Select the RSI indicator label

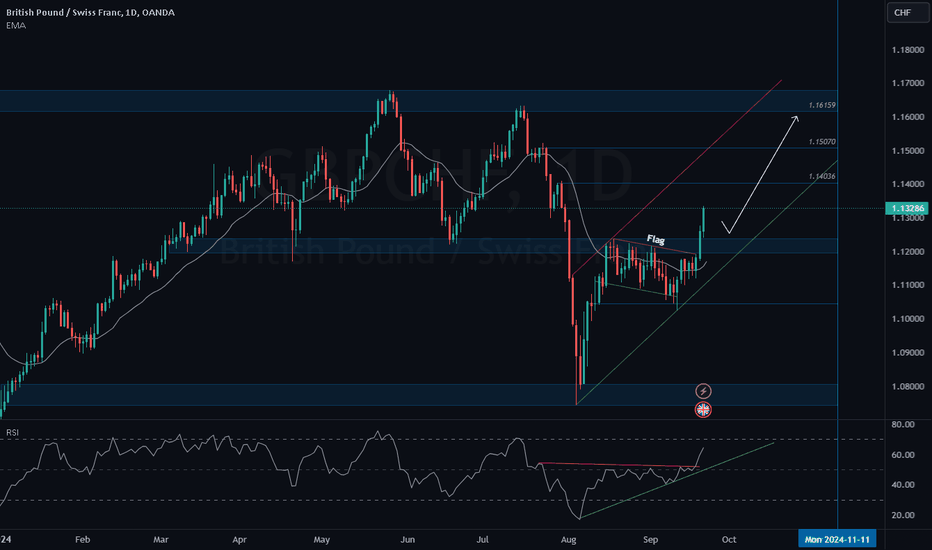tap(12, 432)
